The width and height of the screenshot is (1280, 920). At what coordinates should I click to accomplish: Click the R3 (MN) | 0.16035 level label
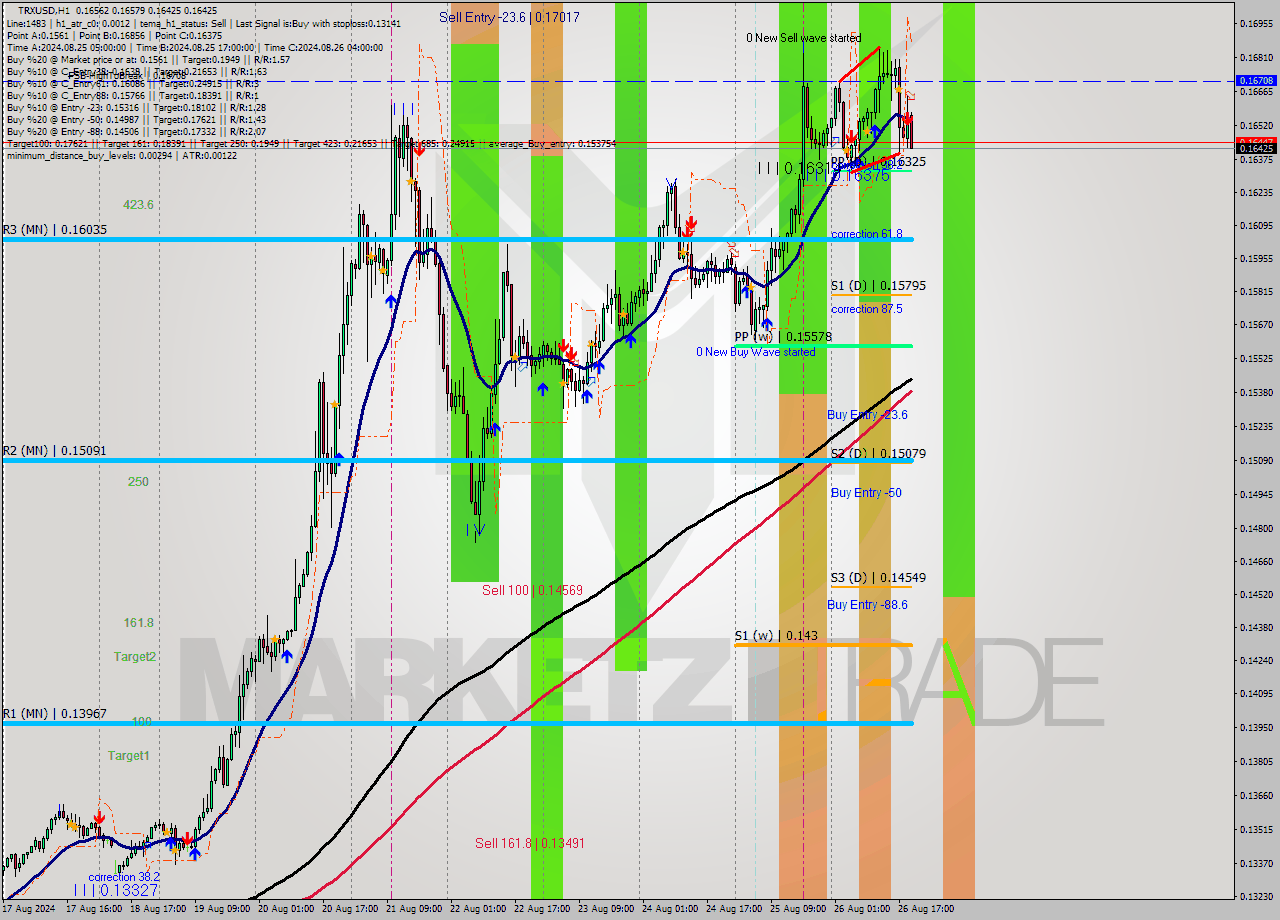coord(54,229)
